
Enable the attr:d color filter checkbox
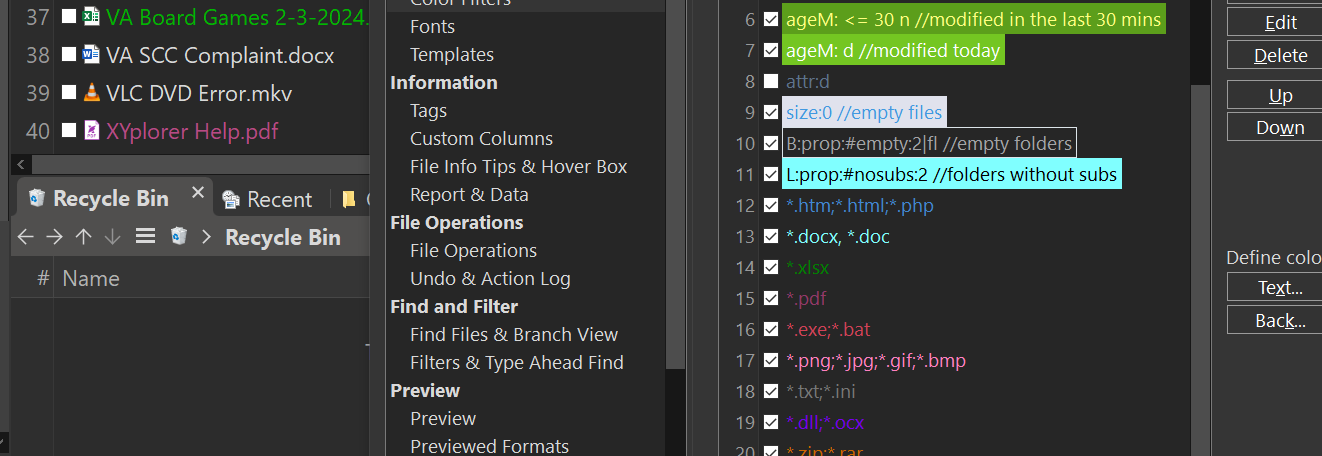[x=771, y=81]
